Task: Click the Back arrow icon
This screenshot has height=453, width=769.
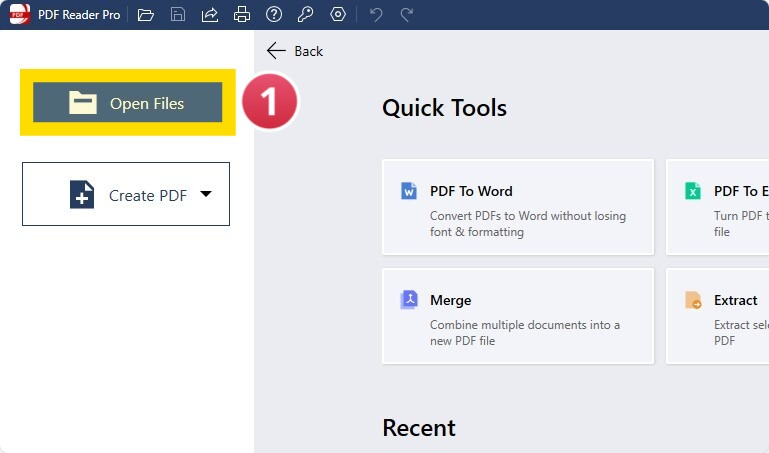Action: (276, 50)
